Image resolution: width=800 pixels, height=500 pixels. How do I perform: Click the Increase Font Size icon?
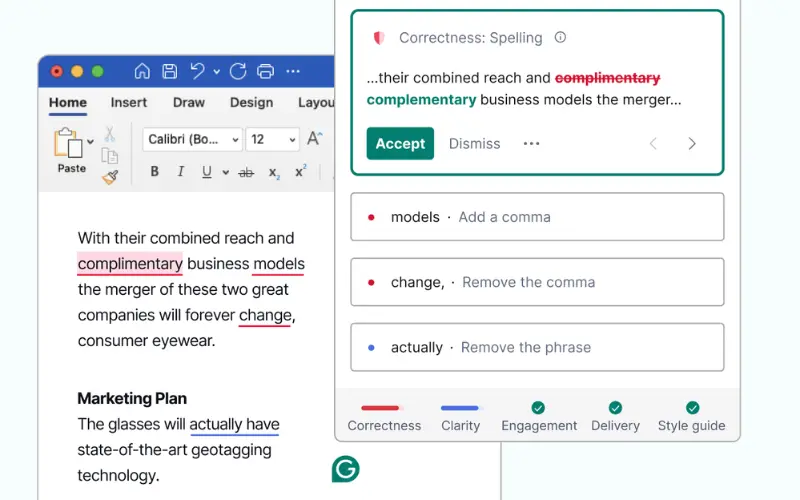[x=314, y=138]
